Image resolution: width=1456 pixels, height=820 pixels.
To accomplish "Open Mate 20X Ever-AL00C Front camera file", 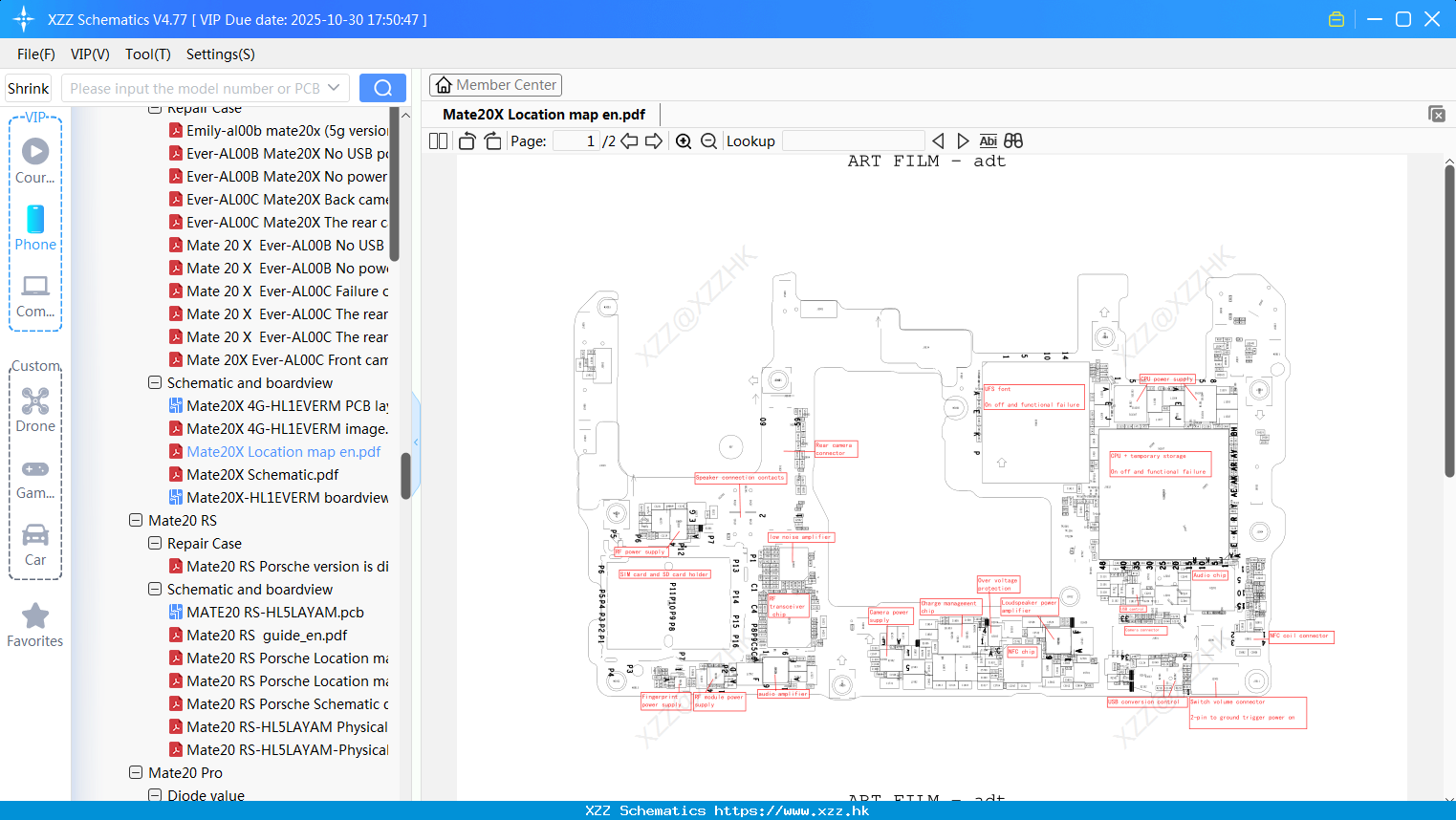I will tap(278, 359).
